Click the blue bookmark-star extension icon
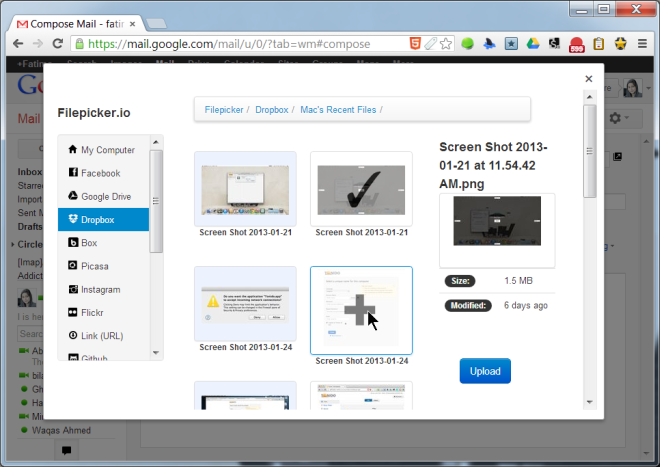Image resolution: width=660 pixels, height=467 pixels. pos(511,43)
